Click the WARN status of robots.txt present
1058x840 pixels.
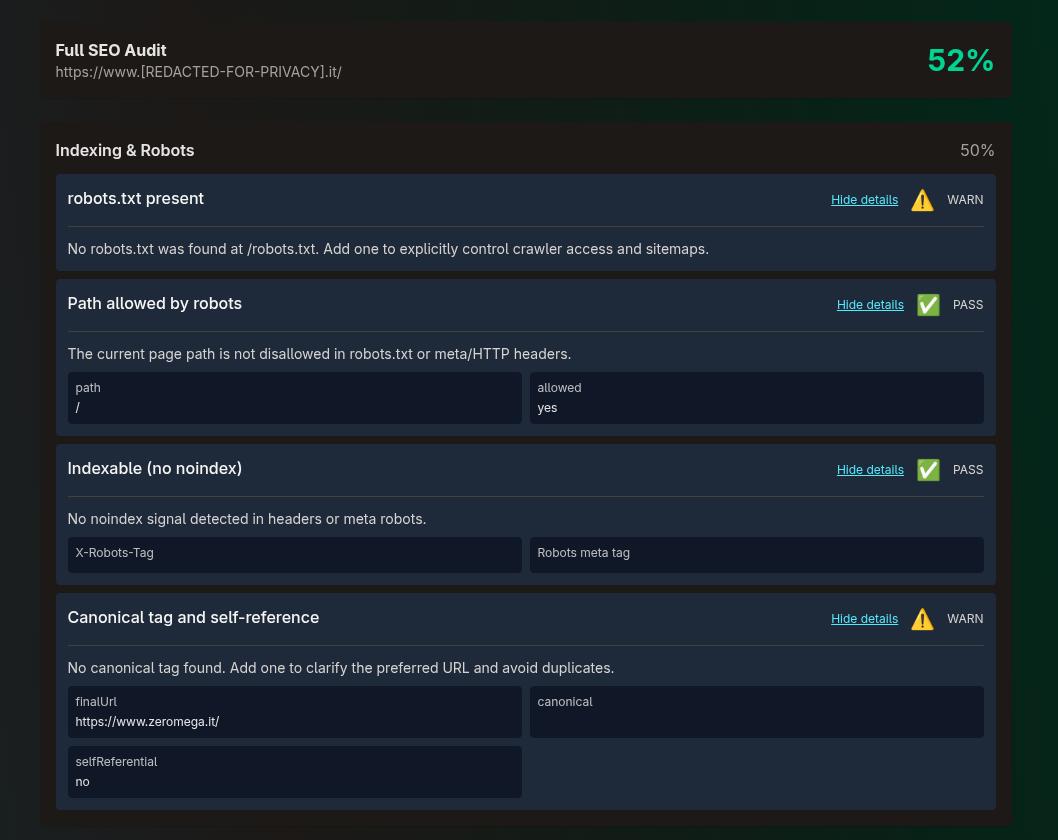(x=965, y=200)
